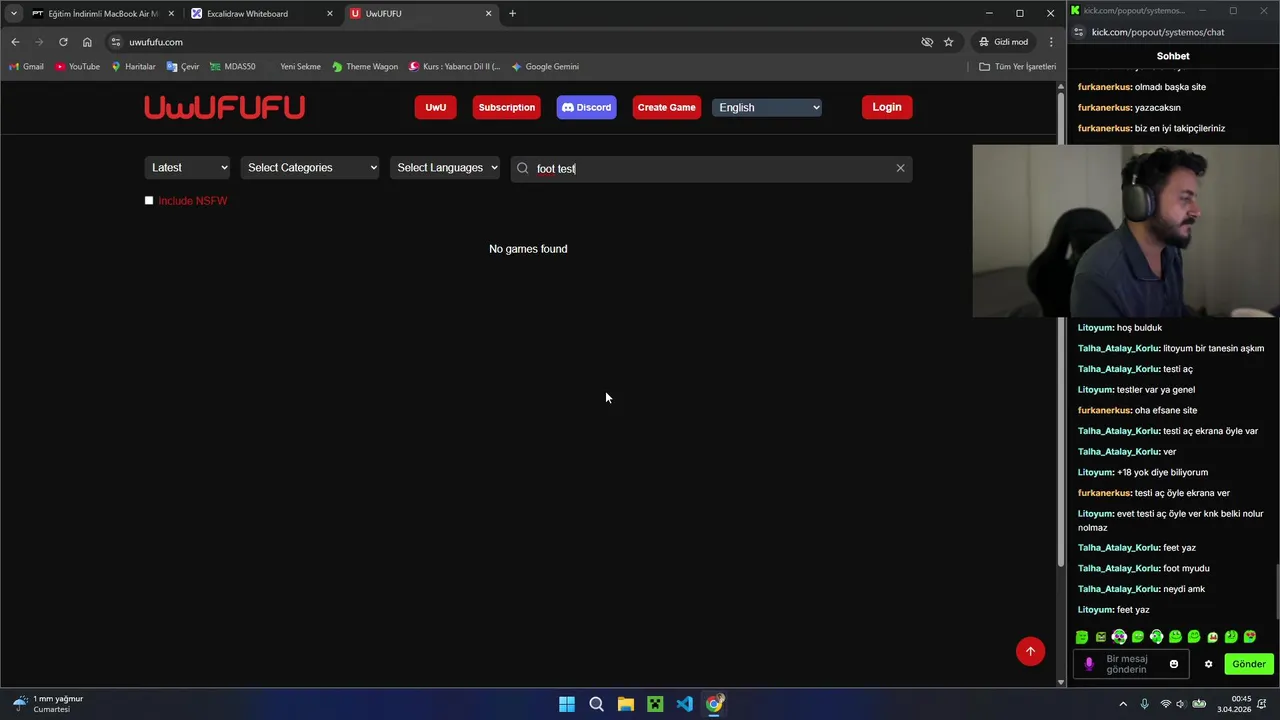Screen dimensions: 1280x720
Task: Click the browser Back arrow
Action: click(x=15, y=42)
